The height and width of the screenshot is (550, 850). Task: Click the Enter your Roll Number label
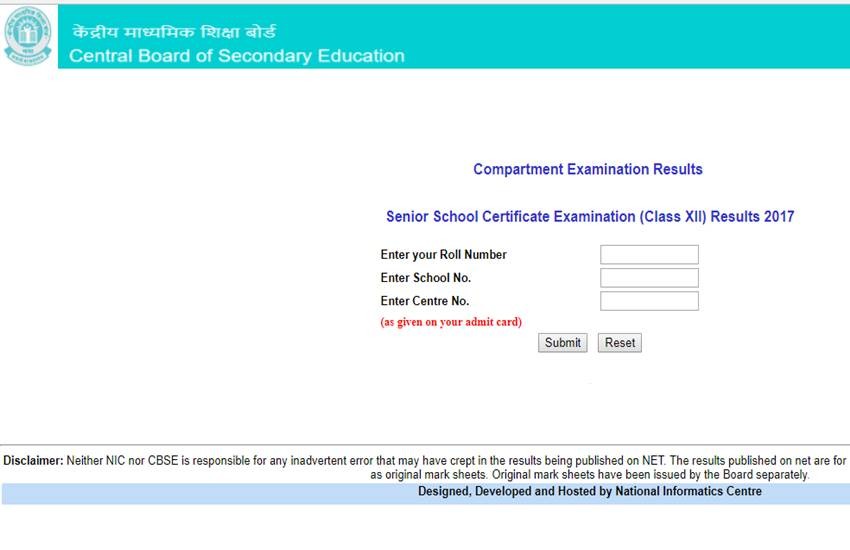pyautogui.click(x=443, y=255)
